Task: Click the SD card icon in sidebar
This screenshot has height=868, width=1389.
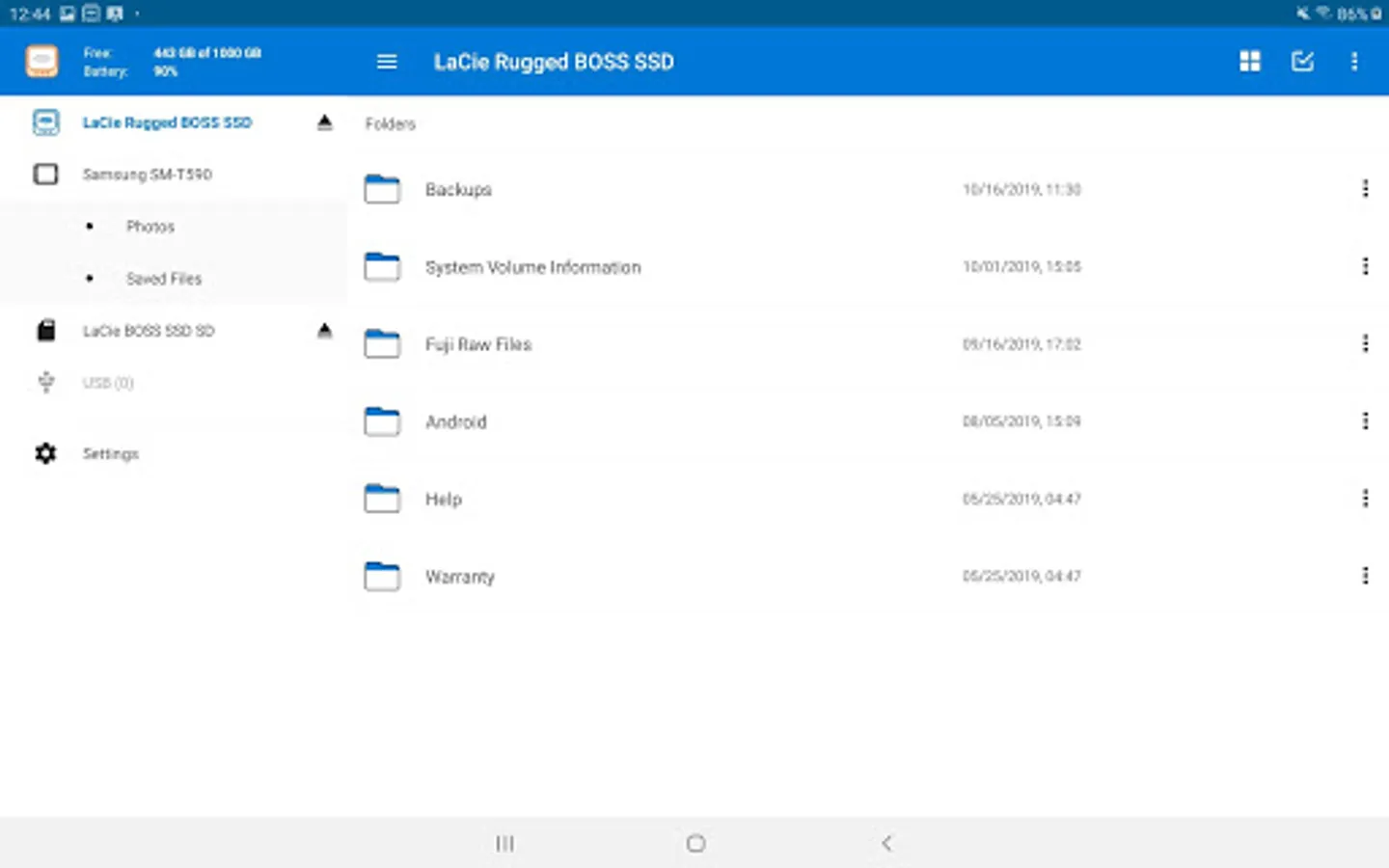Action: coord(45,331)
